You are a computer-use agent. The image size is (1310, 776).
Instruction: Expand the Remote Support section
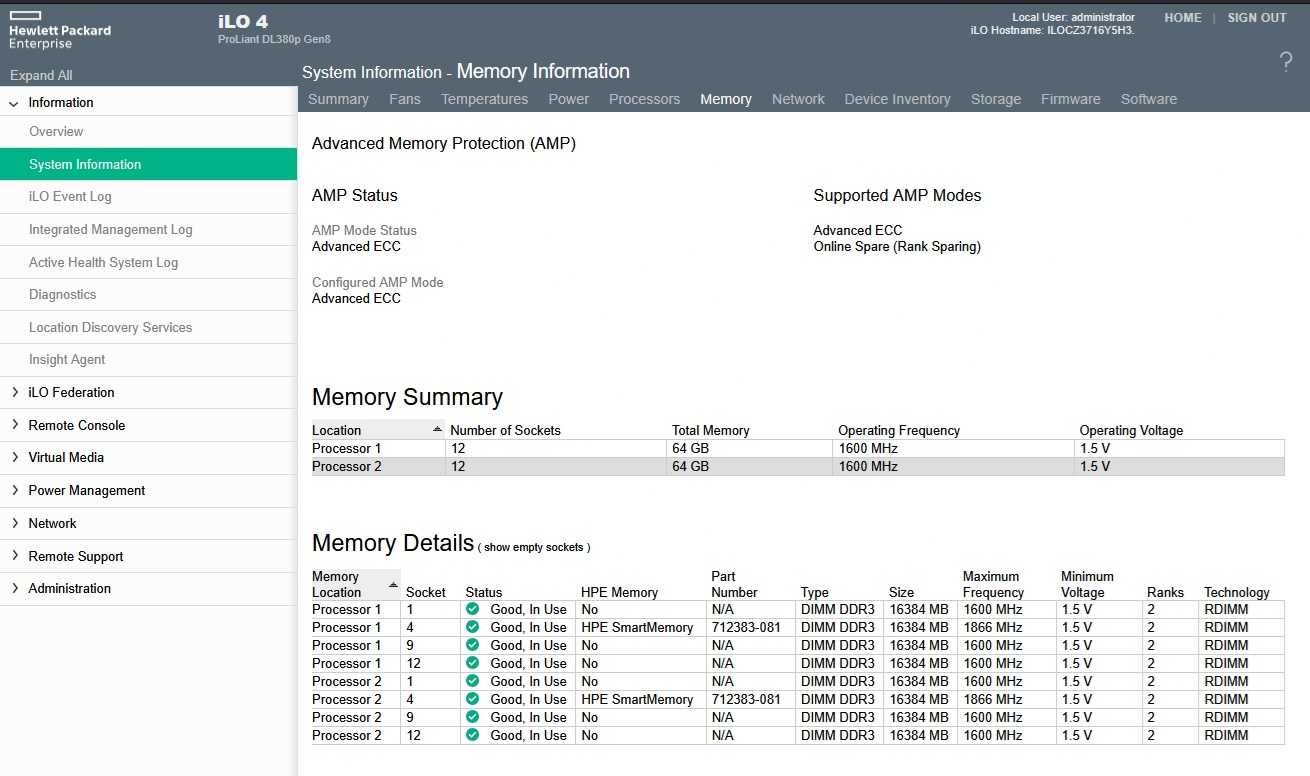coord(14,556)
